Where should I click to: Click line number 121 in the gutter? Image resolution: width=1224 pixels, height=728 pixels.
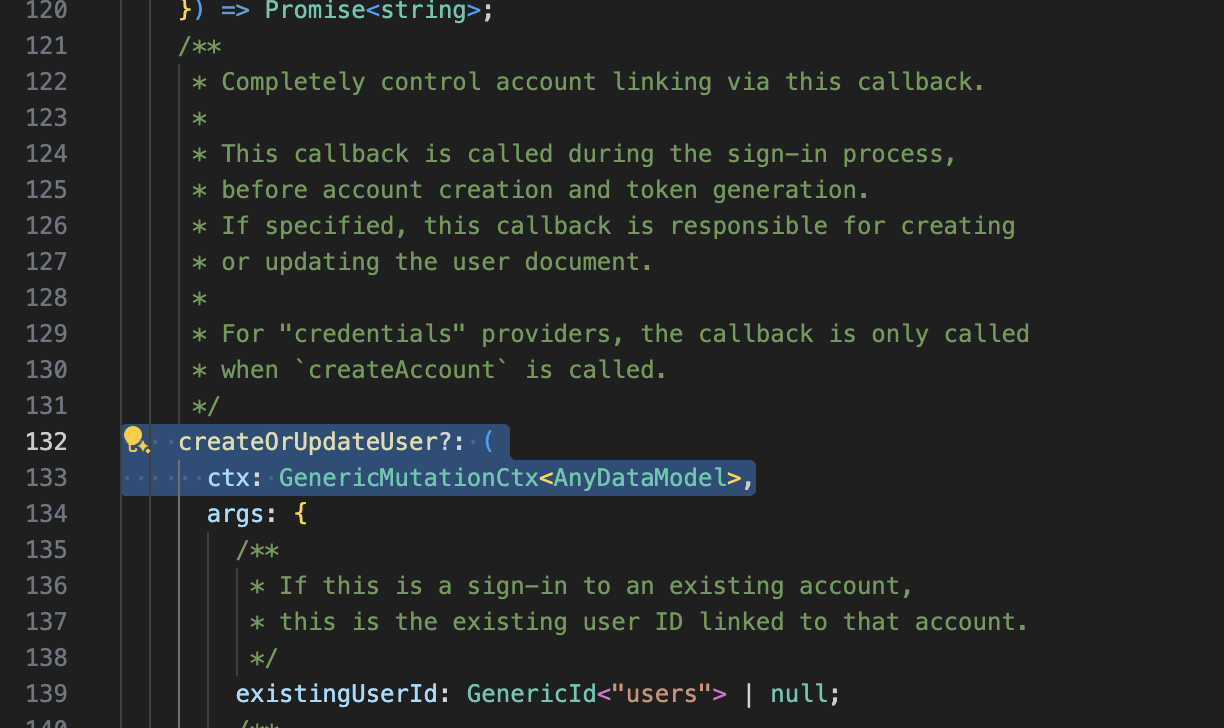tap(46, 45)
